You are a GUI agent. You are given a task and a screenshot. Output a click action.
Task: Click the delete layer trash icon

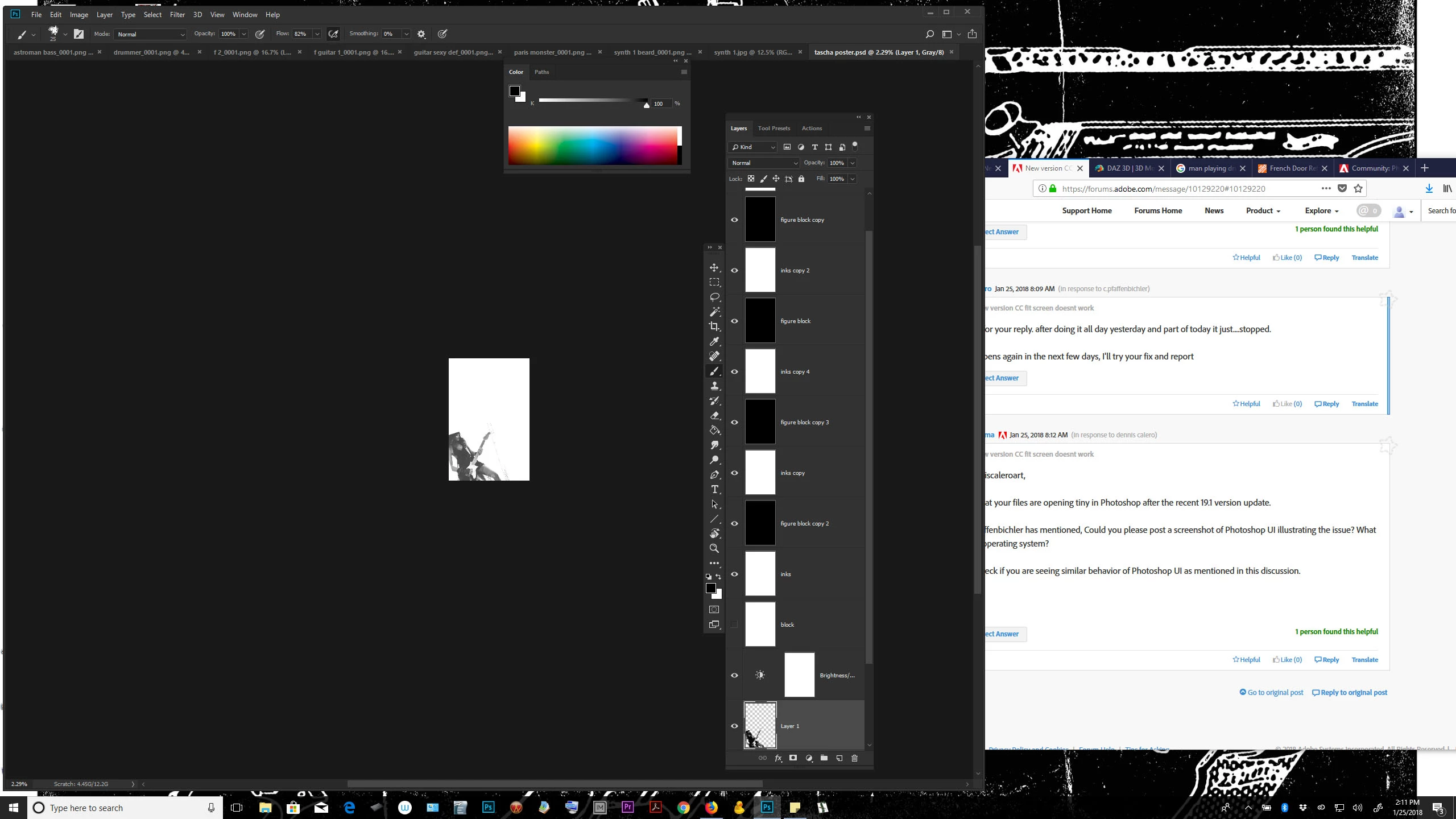tap(854, 758)
